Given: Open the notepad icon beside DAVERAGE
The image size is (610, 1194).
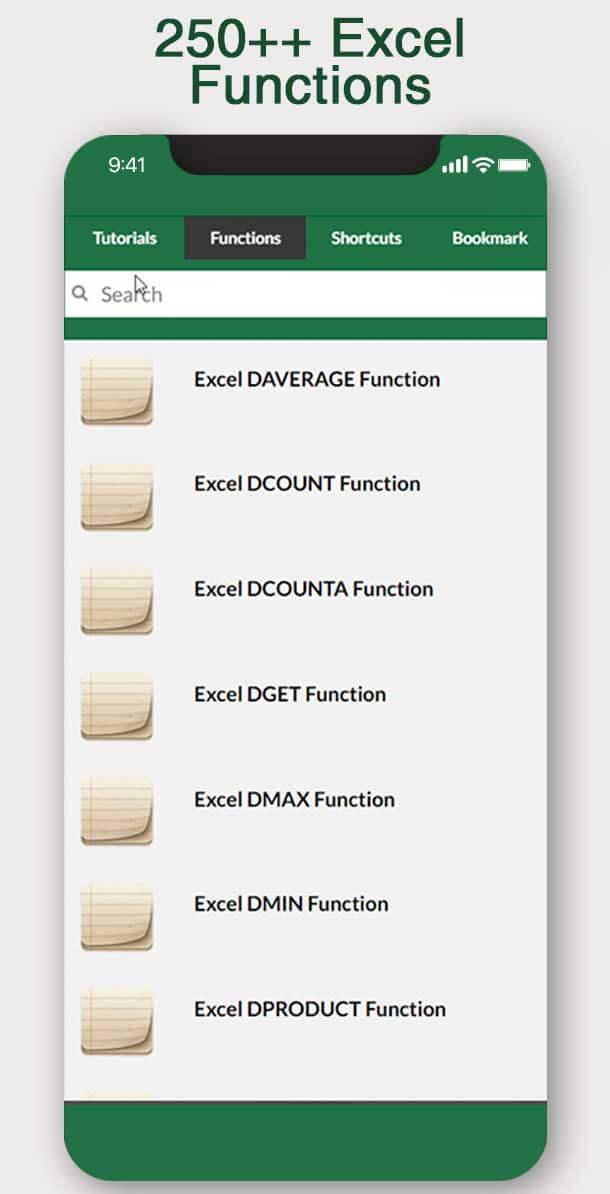Looking at the screenshot, I should click(117, 391).
